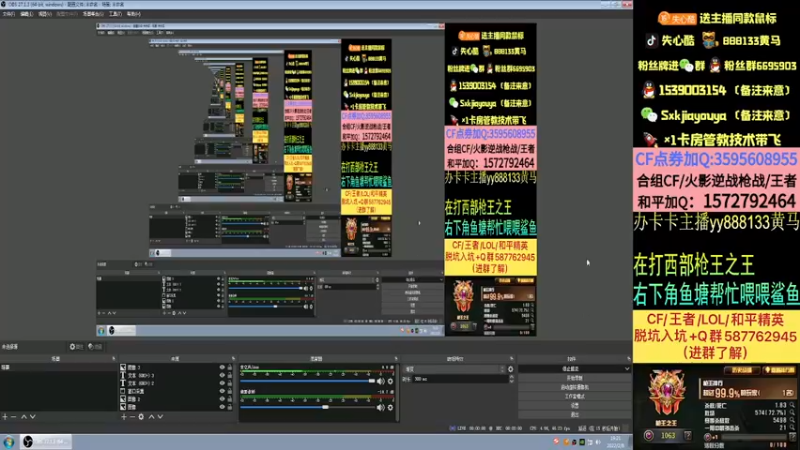Image resolution: width=800 pixels, height=450 pixels.
Task: Hide the 图像 3 source with its eye icon
Action: pyautogui.click(x=222, y=367)
